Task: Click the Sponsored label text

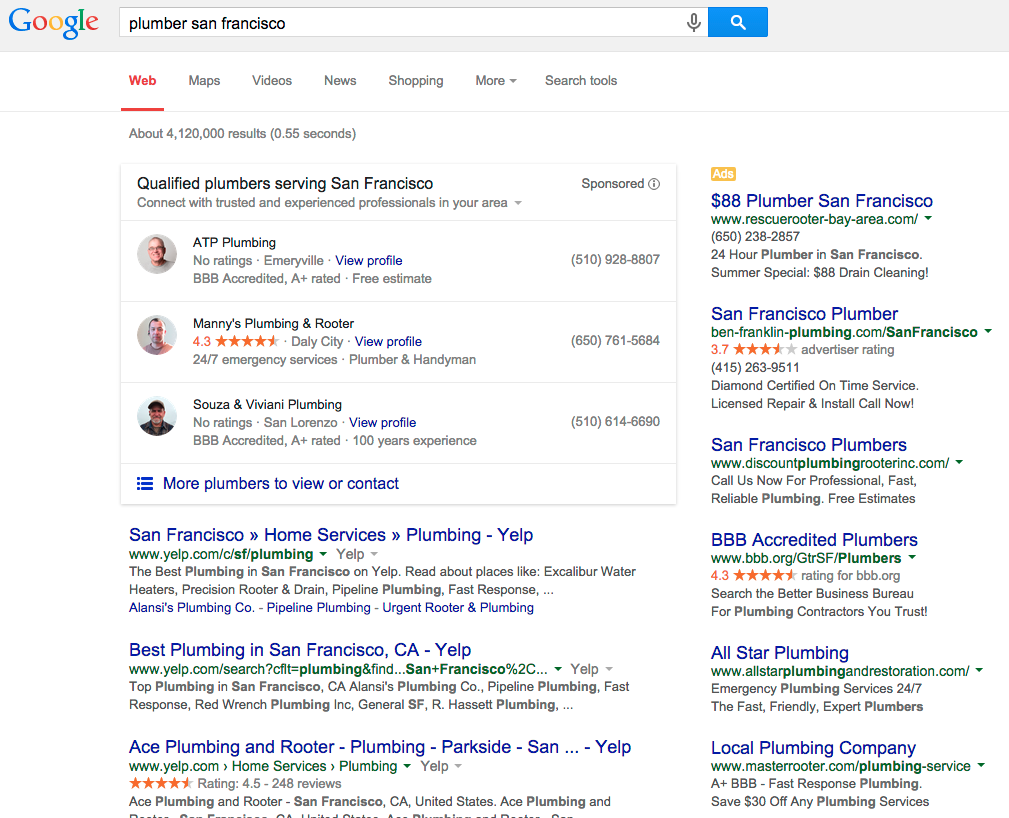Action: [x=613, y=184]
